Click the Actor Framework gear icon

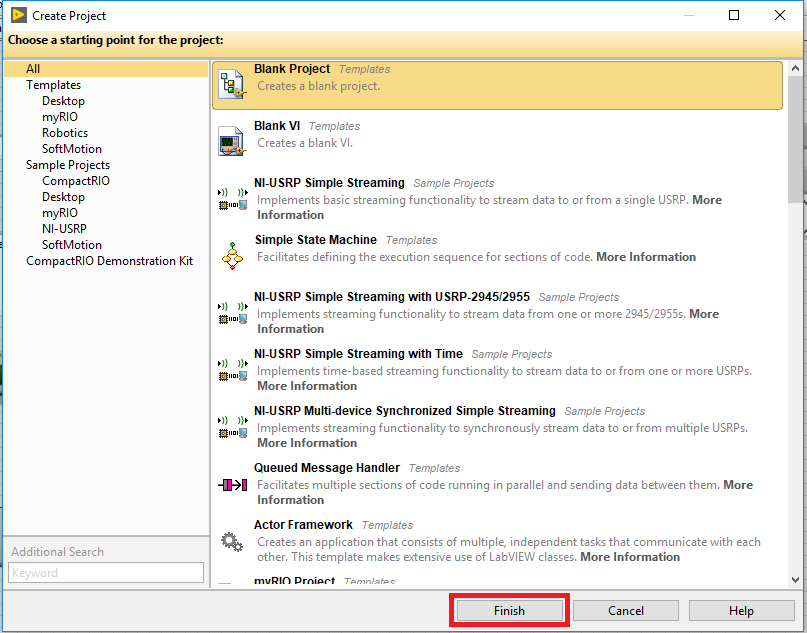[232, 541]
